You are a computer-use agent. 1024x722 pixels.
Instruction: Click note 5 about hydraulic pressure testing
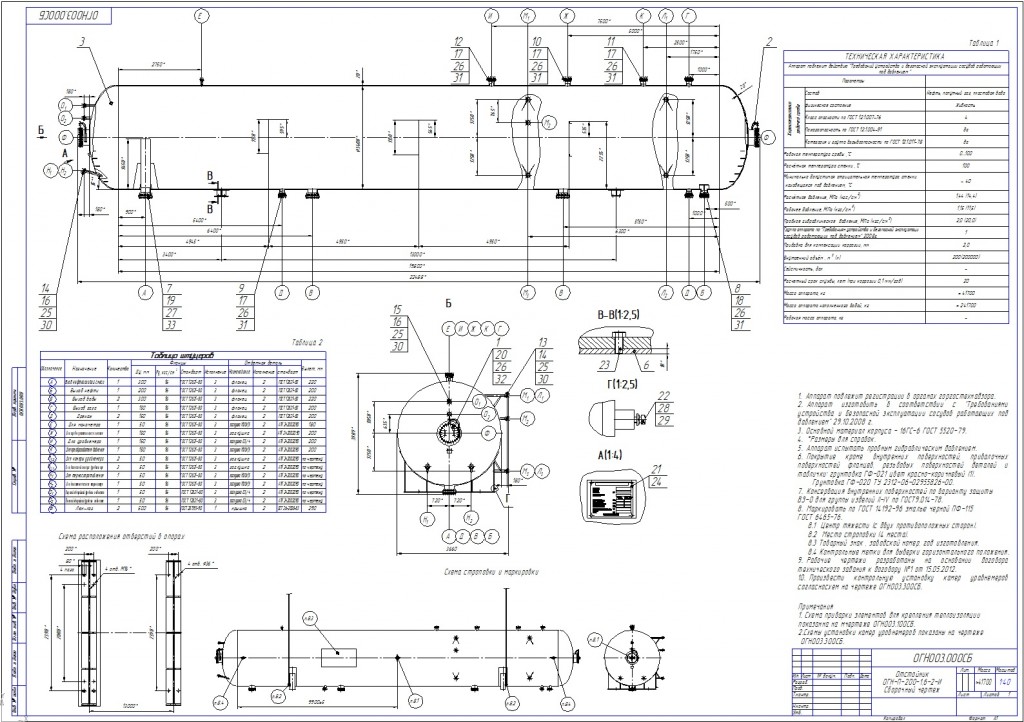[x=887, y=448]
